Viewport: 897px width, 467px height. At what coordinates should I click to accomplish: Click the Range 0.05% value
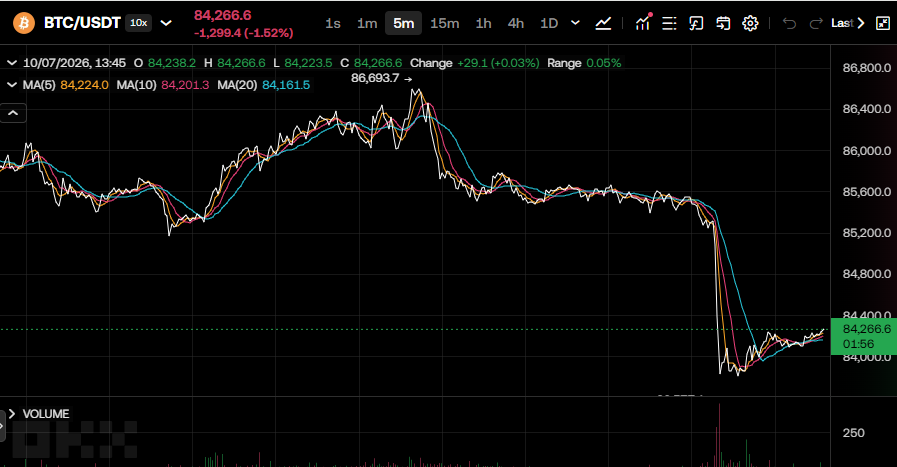604,63
